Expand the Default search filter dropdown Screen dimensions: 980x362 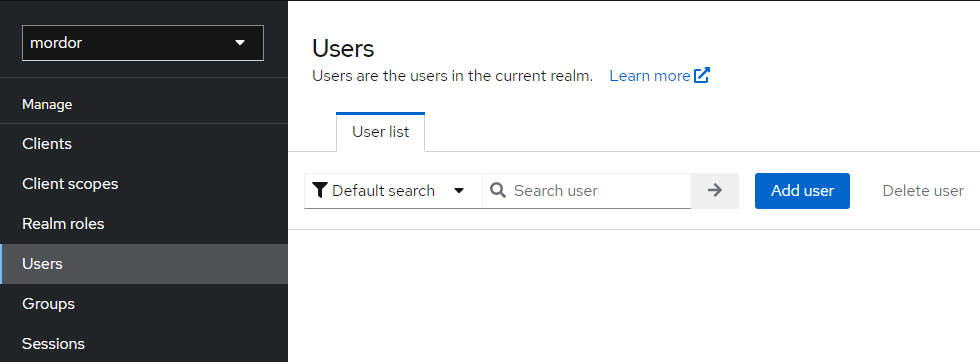pos(393,191)
